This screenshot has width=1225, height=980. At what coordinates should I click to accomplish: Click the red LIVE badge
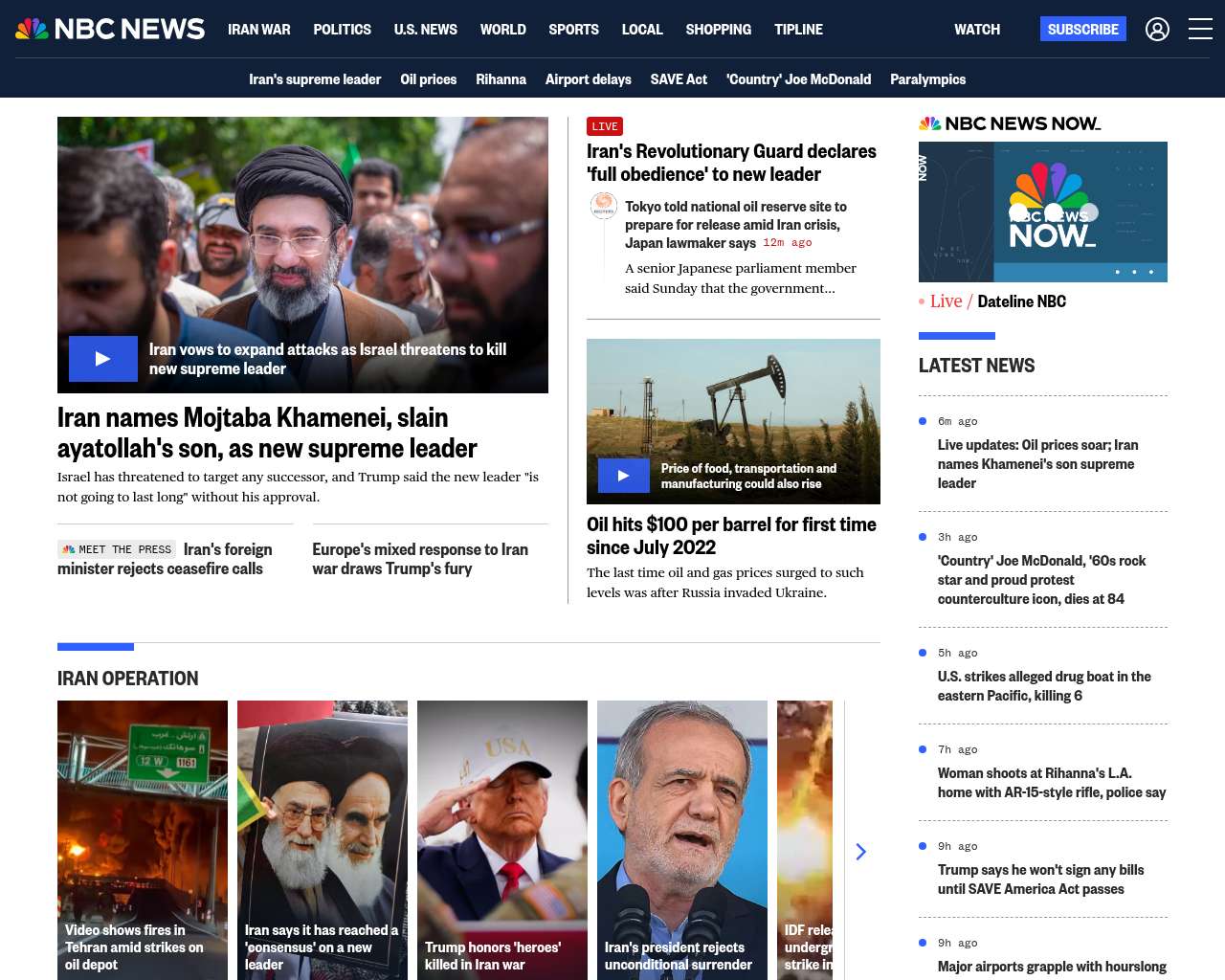[605, 126]
